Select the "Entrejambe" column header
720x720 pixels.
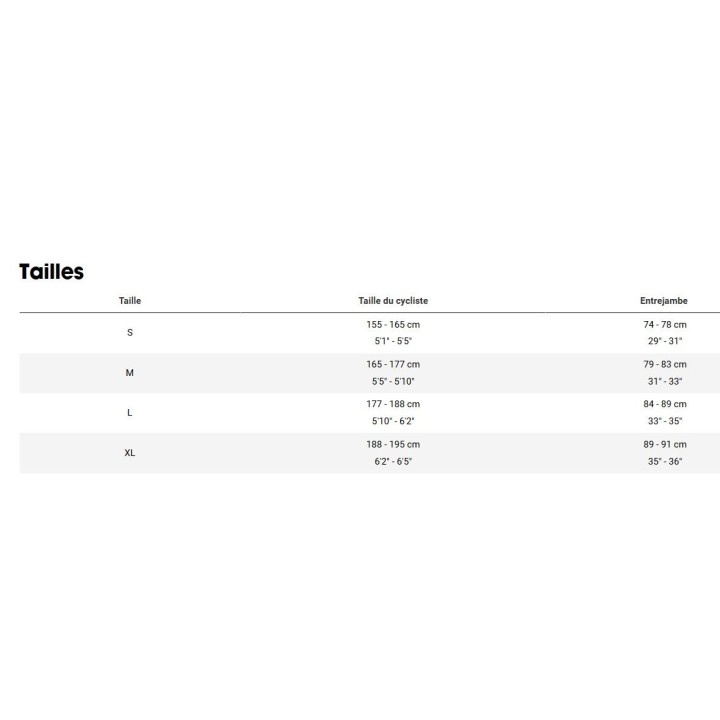click(x=664, y=301)
